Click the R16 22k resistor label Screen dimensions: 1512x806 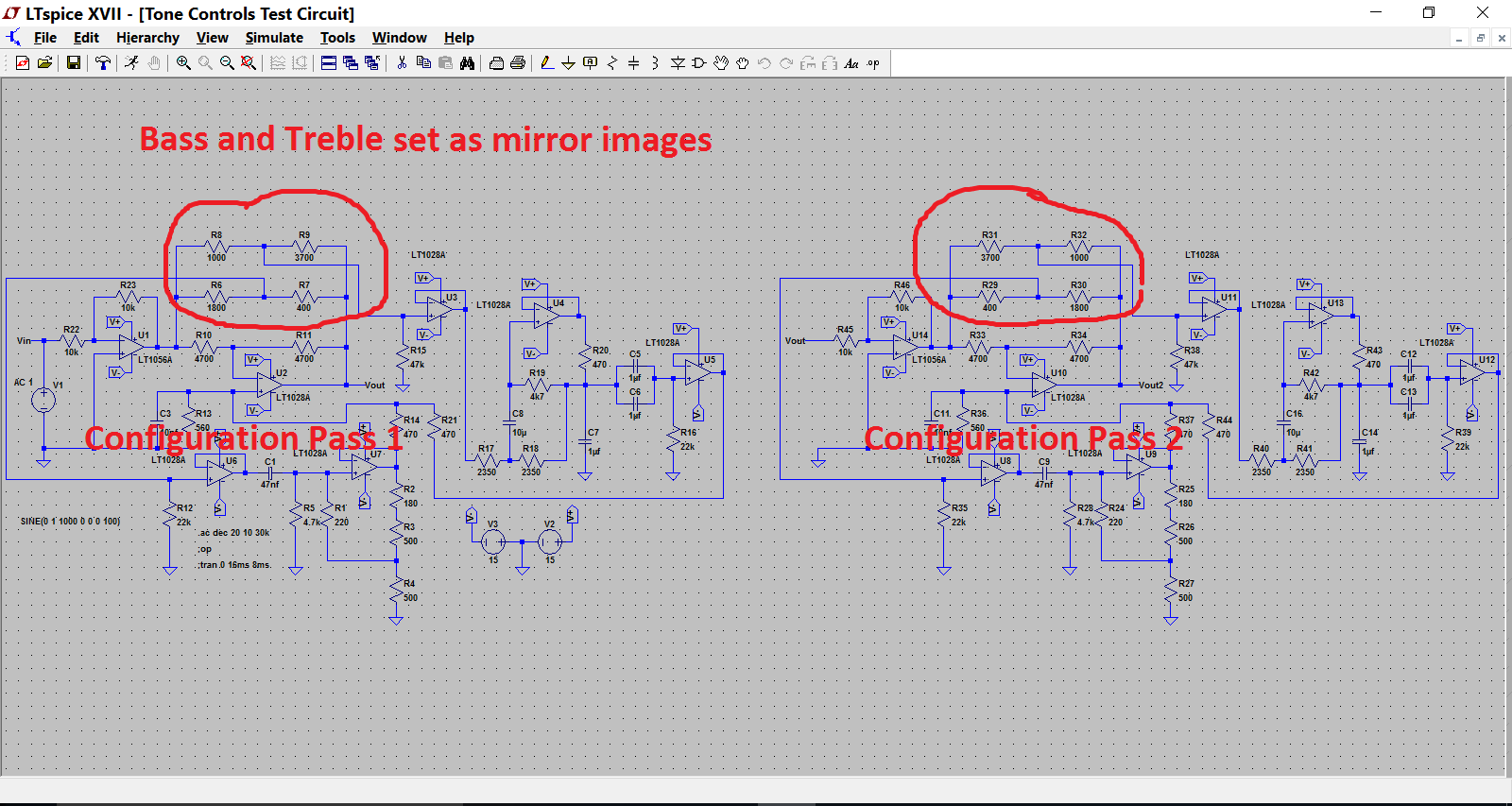(688, 439)
